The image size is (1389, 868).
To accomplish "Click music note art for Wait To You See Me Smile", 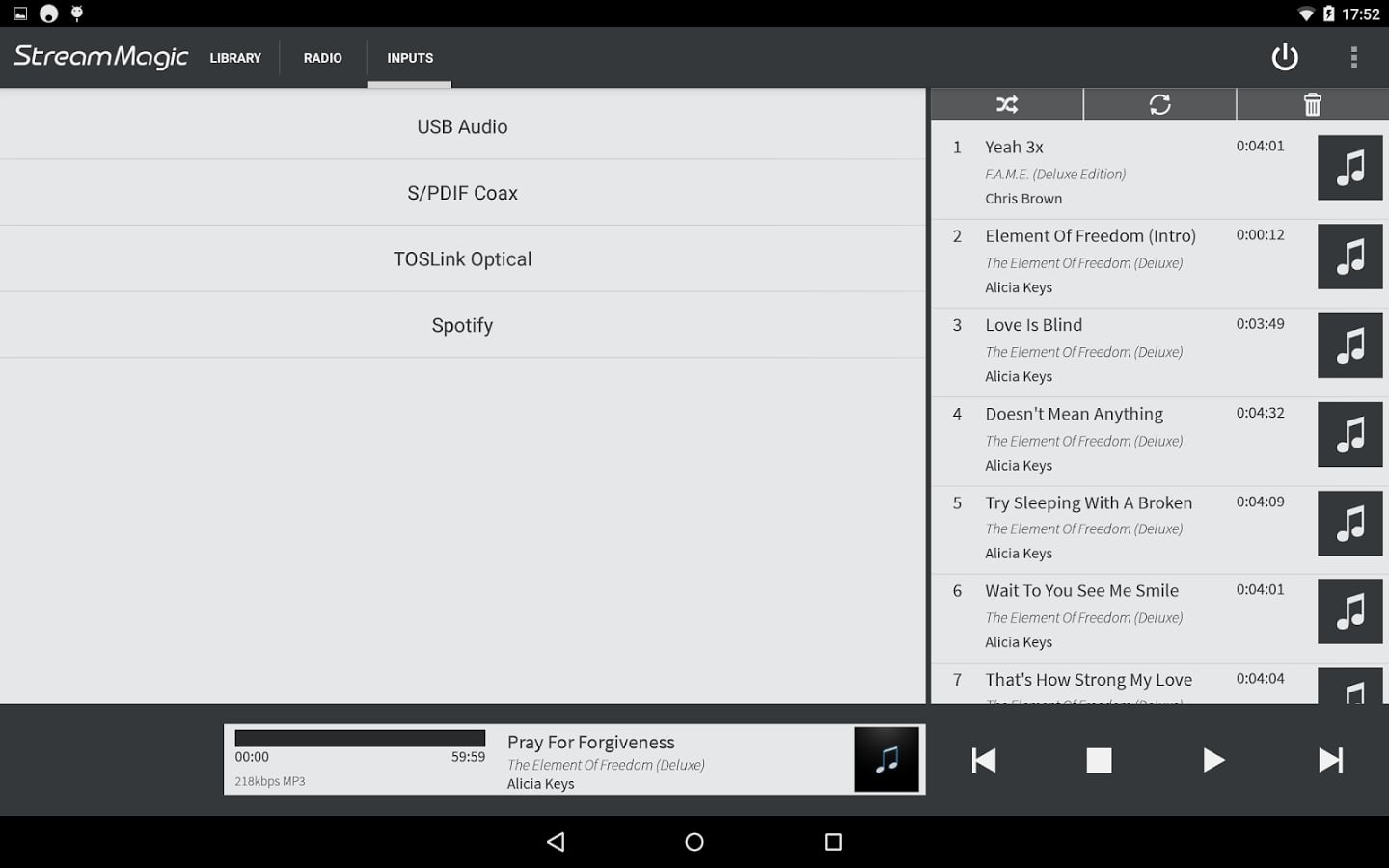I will pyautogui.click(x=1350, y=611).
